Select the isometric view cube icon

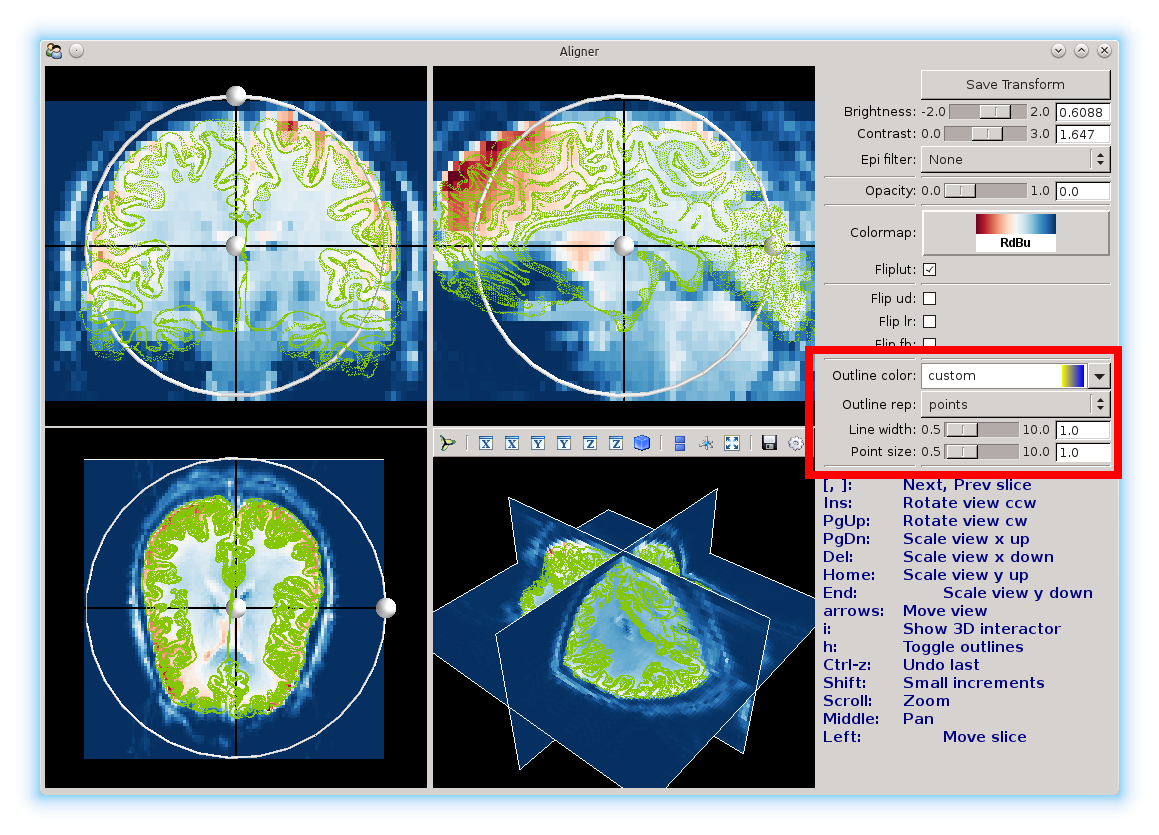[642, 443]
